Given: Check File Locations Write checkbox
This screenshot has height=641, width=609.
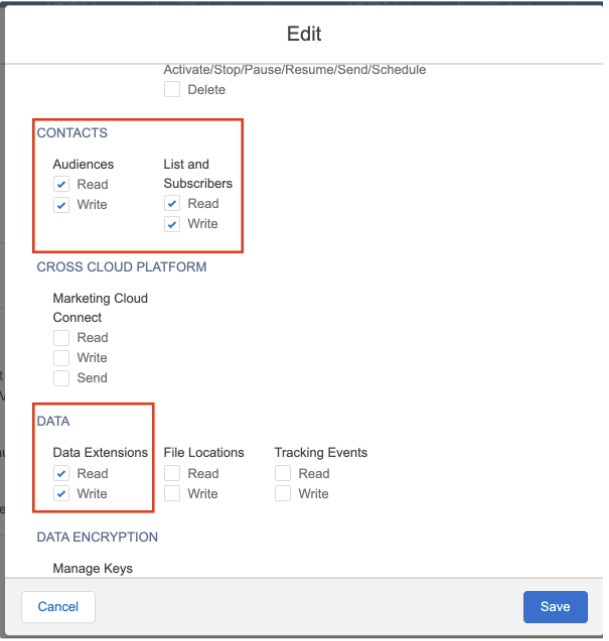Looking at the screenshot, I should [x=172, y=494].
